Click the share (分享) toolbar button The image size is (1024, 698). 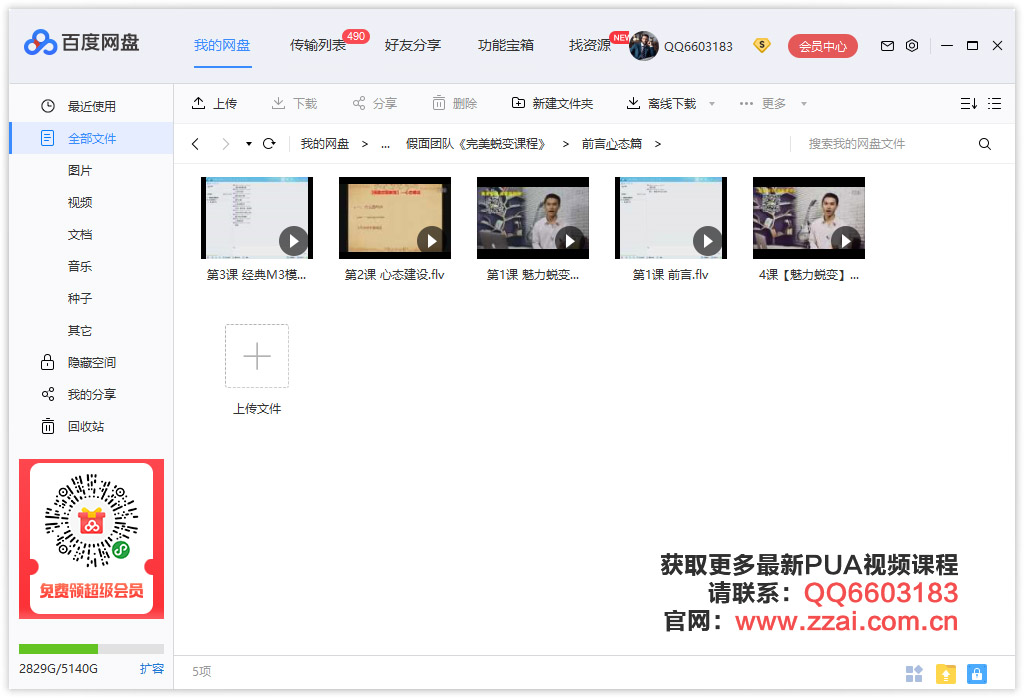tap(374, 103)
